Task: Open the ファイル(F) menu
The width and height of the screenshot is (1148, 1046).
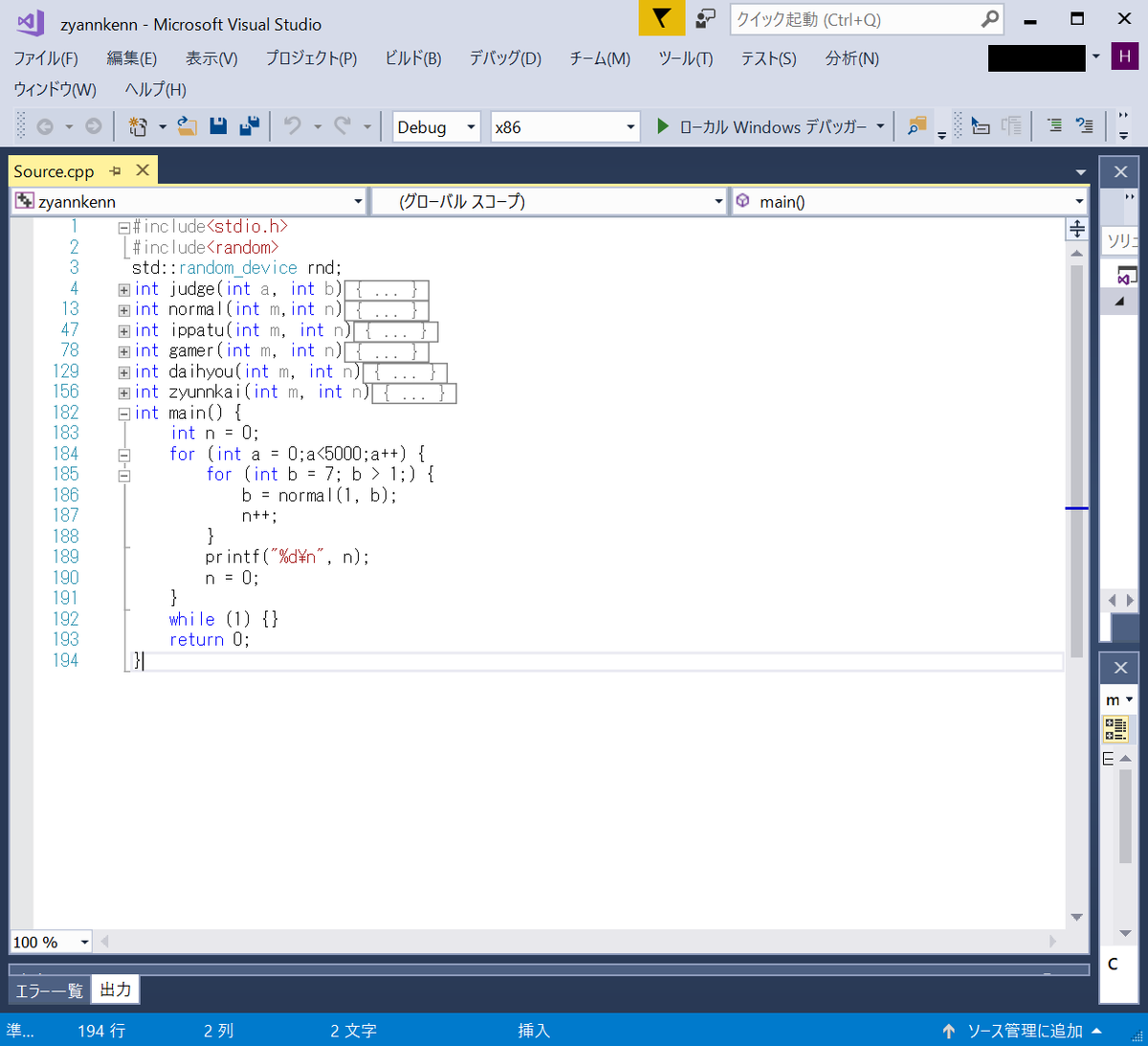Action: click(x=46, y=58)
